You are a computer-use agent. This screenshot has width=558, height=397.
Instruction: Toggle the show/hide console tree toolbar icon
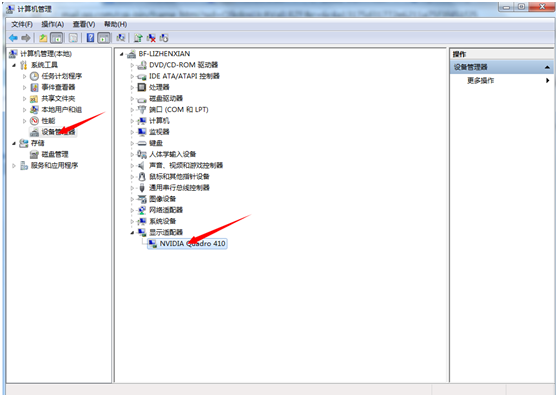[56, 38]
